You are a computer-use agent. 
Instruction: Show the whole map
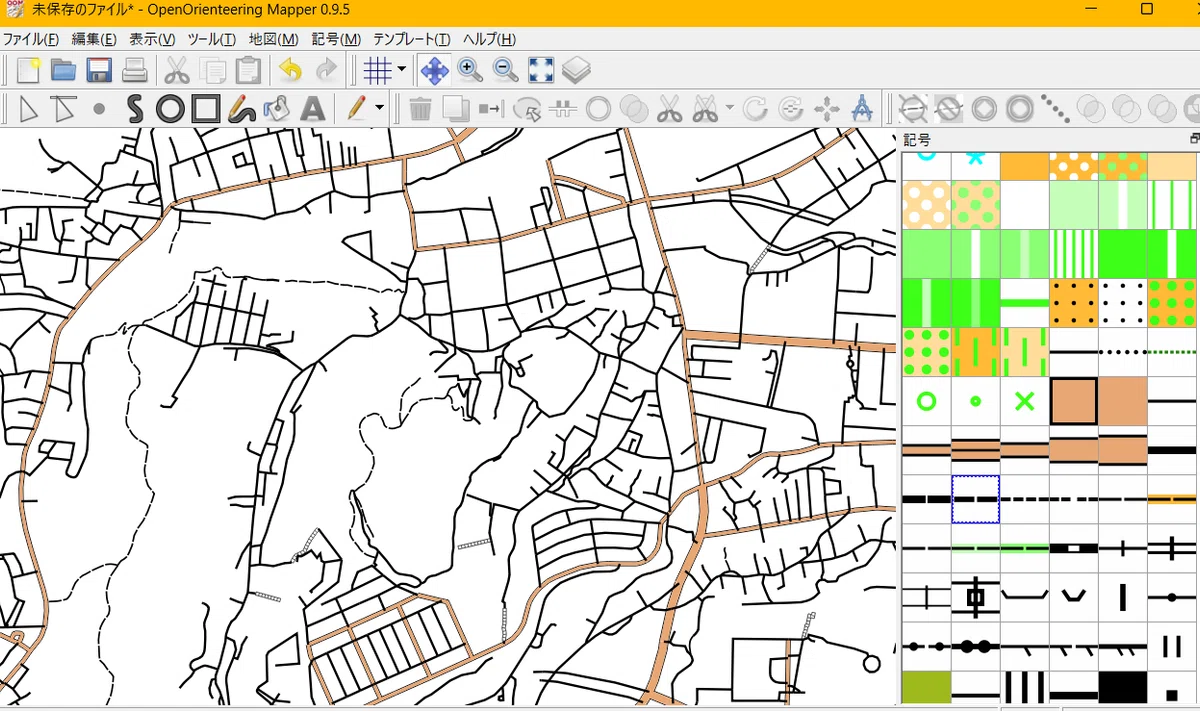tap(541, 70)
